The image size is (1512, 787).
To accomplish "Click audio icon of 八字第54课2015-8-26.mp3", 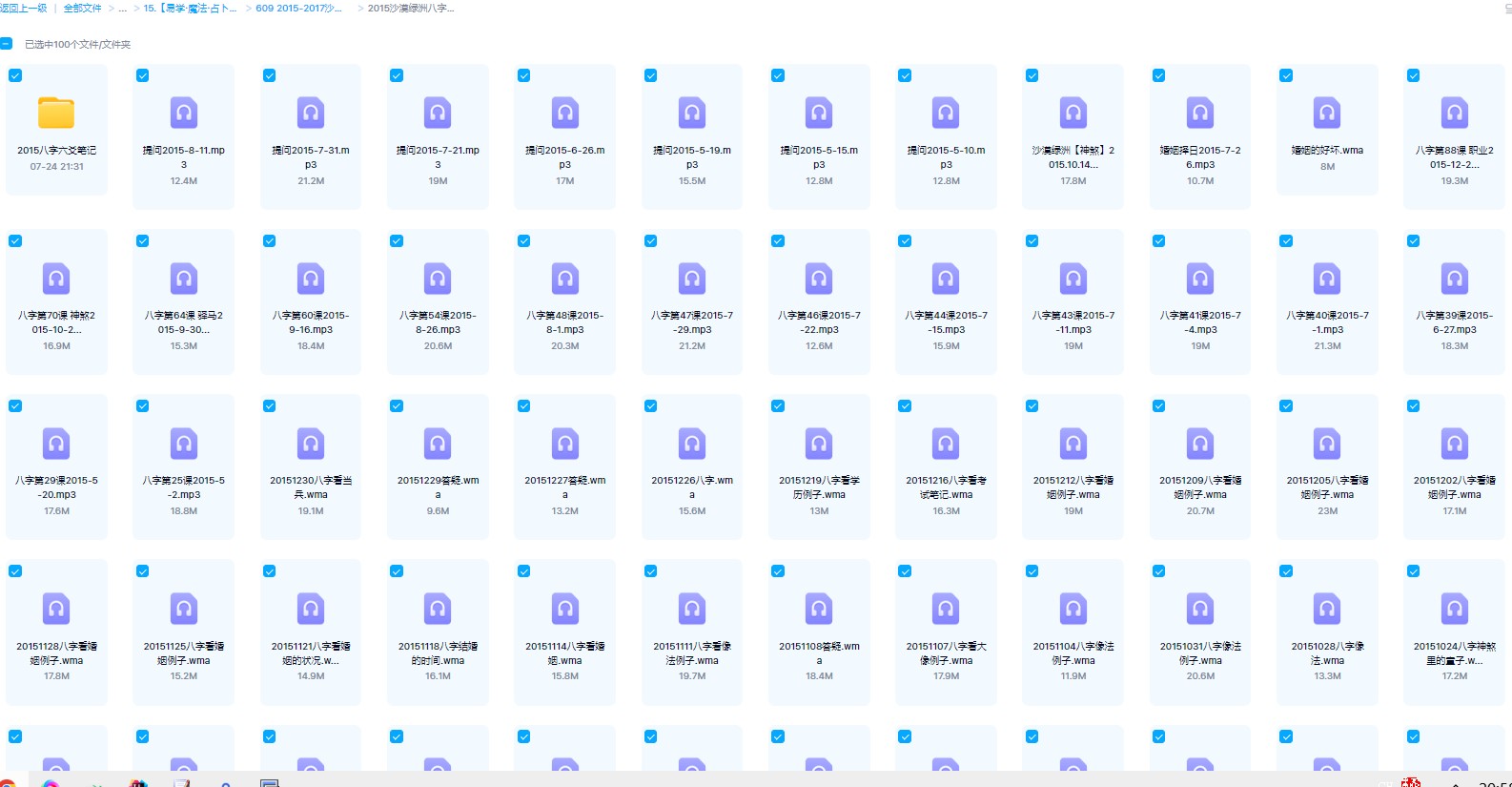I will click(x=438, y=279).
